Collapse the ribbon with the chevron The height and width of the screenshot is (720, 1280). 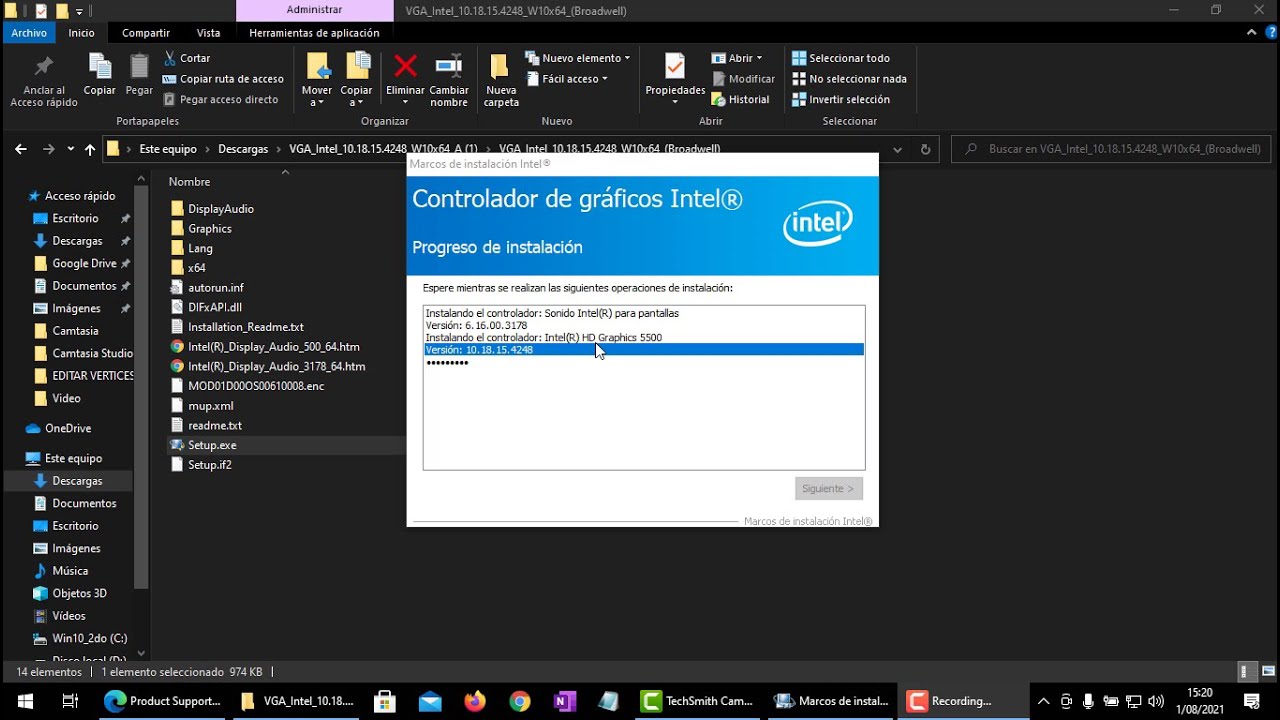(1252, 33)
